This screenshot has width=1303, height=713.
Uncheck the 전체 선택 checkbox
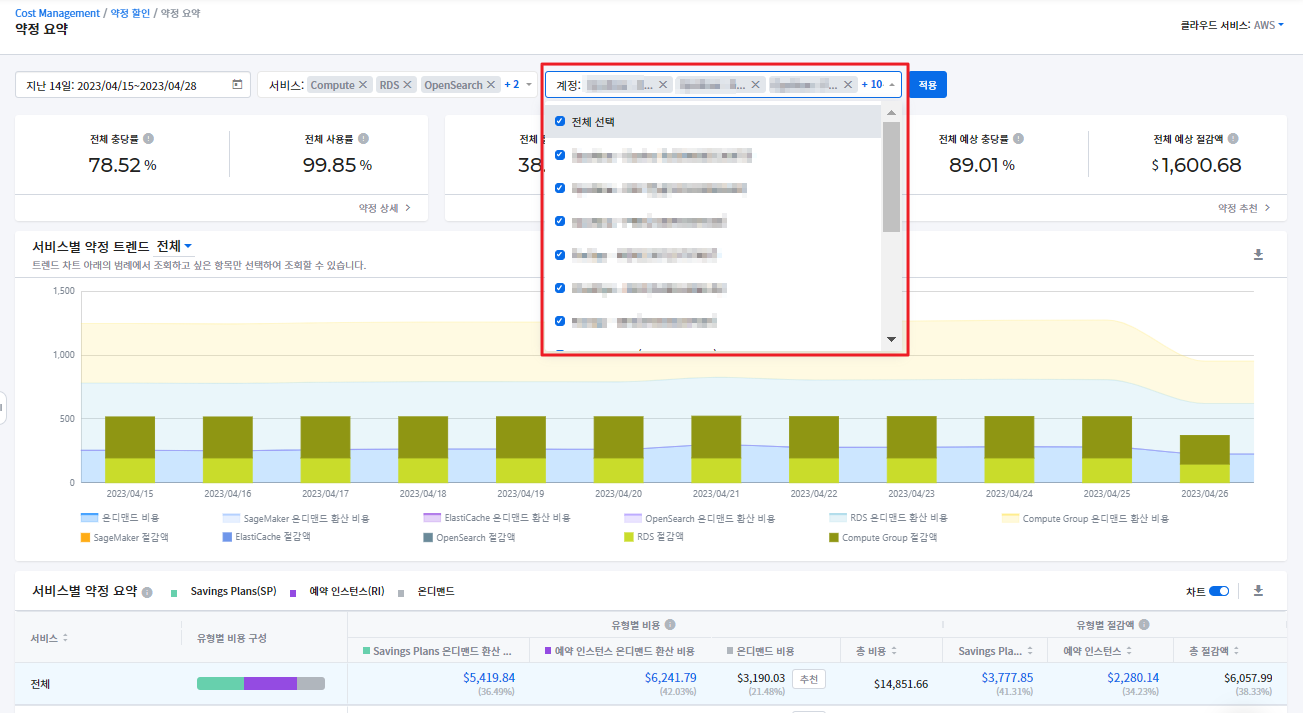pos(560,121)
